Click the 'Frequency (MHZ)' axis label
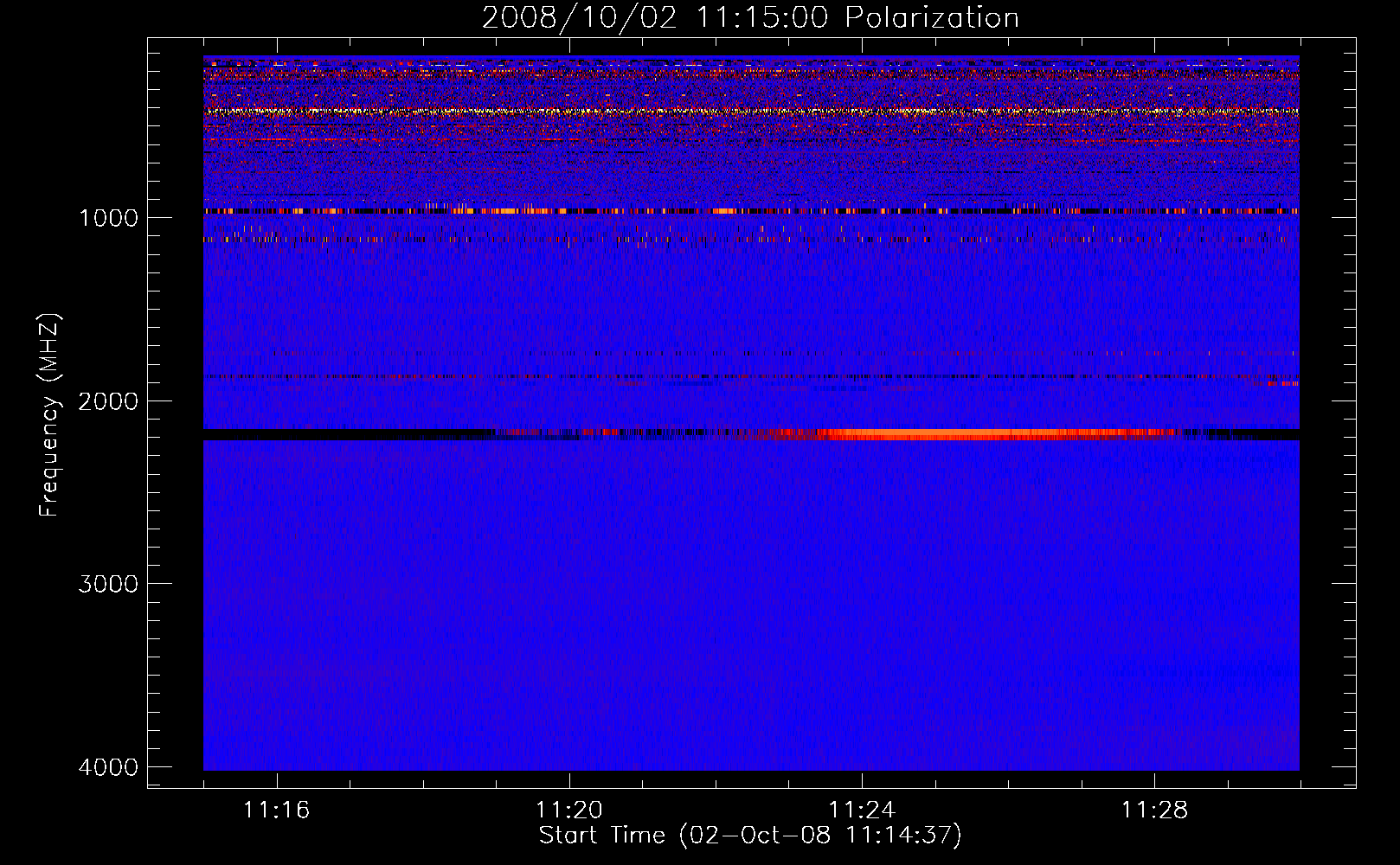Viewport: 1400px width, 865px height. (x=50, y=415)
